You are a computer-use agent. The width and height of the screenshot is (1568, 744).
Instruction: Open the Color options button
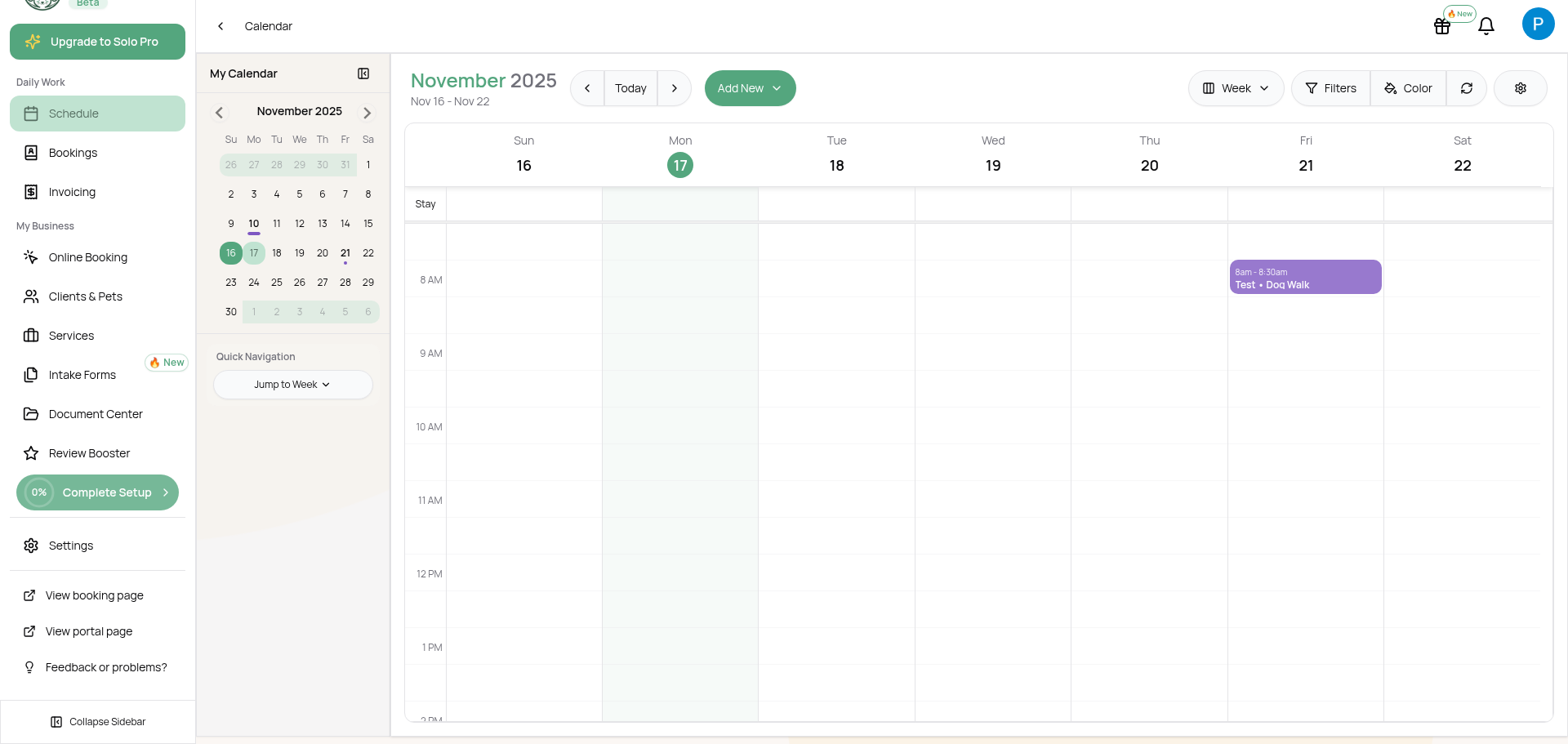tap(1408, 88)
